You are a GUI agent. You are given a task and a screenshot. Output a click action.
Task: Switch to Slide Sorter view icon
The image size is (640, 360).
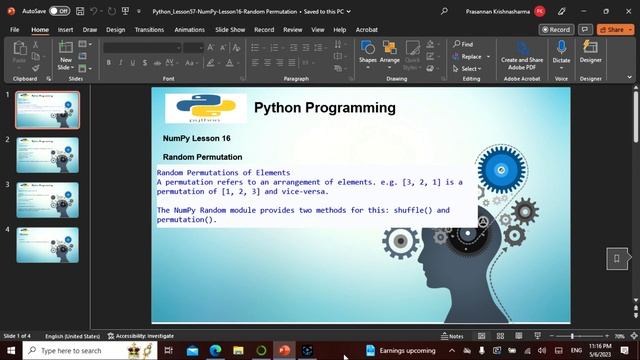tap(500, 336)
